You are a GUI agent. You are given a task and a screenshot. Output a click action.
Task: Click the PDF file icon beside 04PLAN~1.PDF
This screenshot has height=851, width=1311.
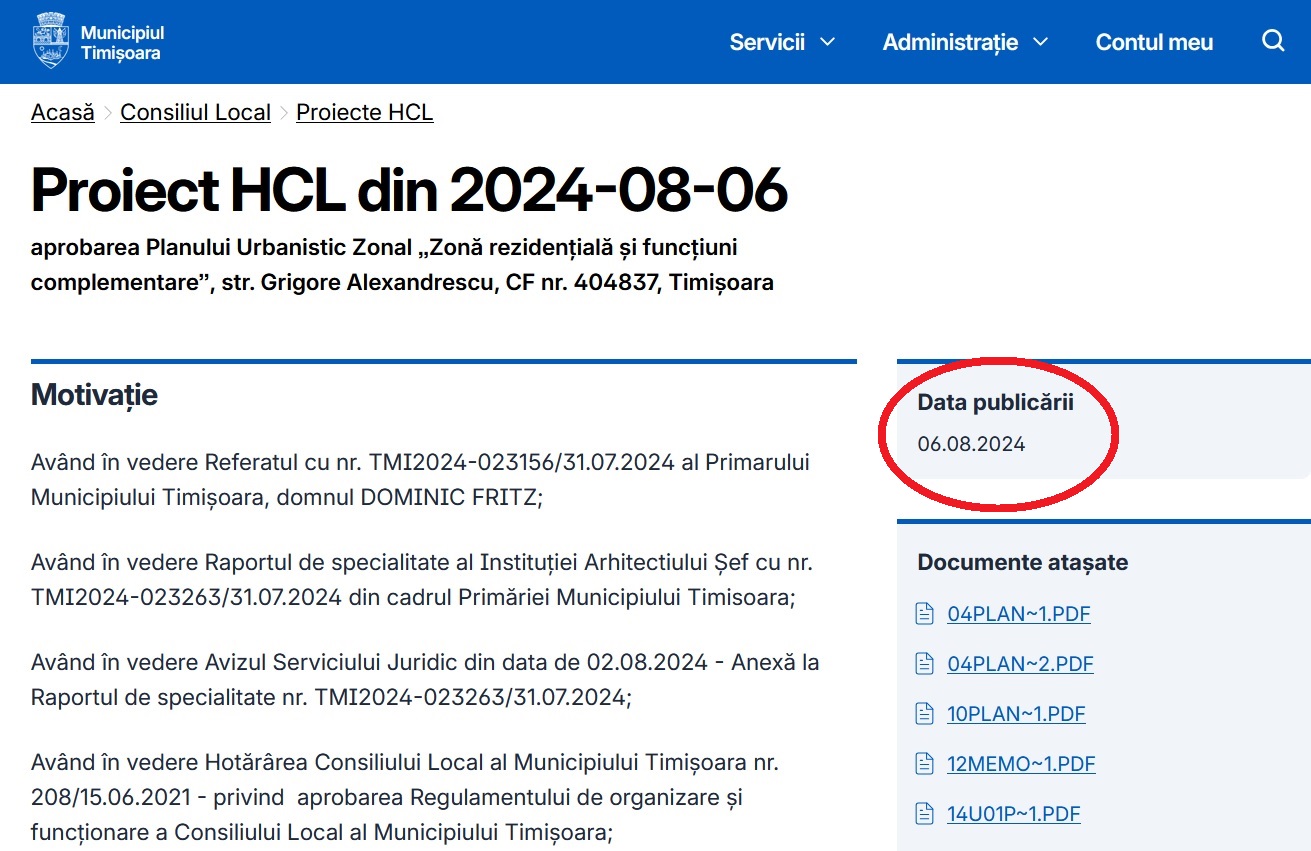(925, 614)
